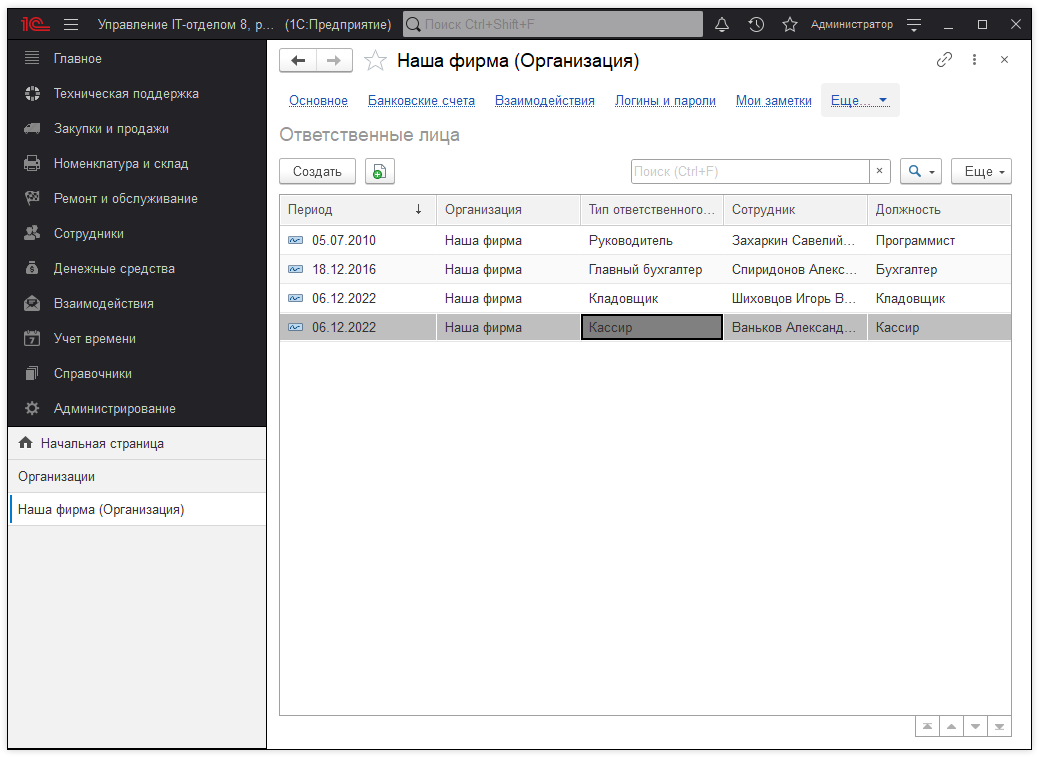Open the magnifier search options dropdown
The width and height of the screenshot is (1039, 757).
pos(921,171)
